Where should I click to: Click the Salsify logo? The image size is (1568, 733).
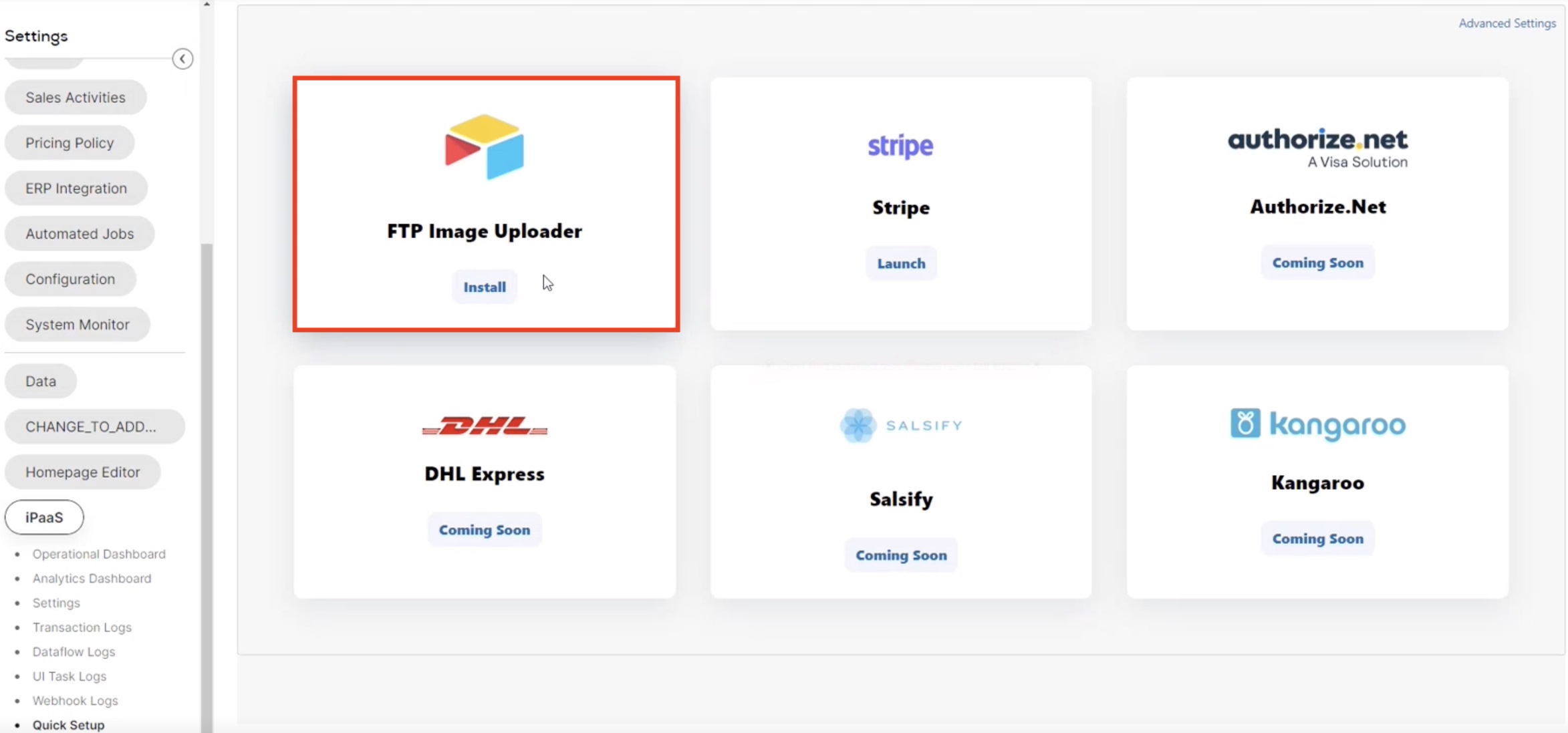(900, 426)
